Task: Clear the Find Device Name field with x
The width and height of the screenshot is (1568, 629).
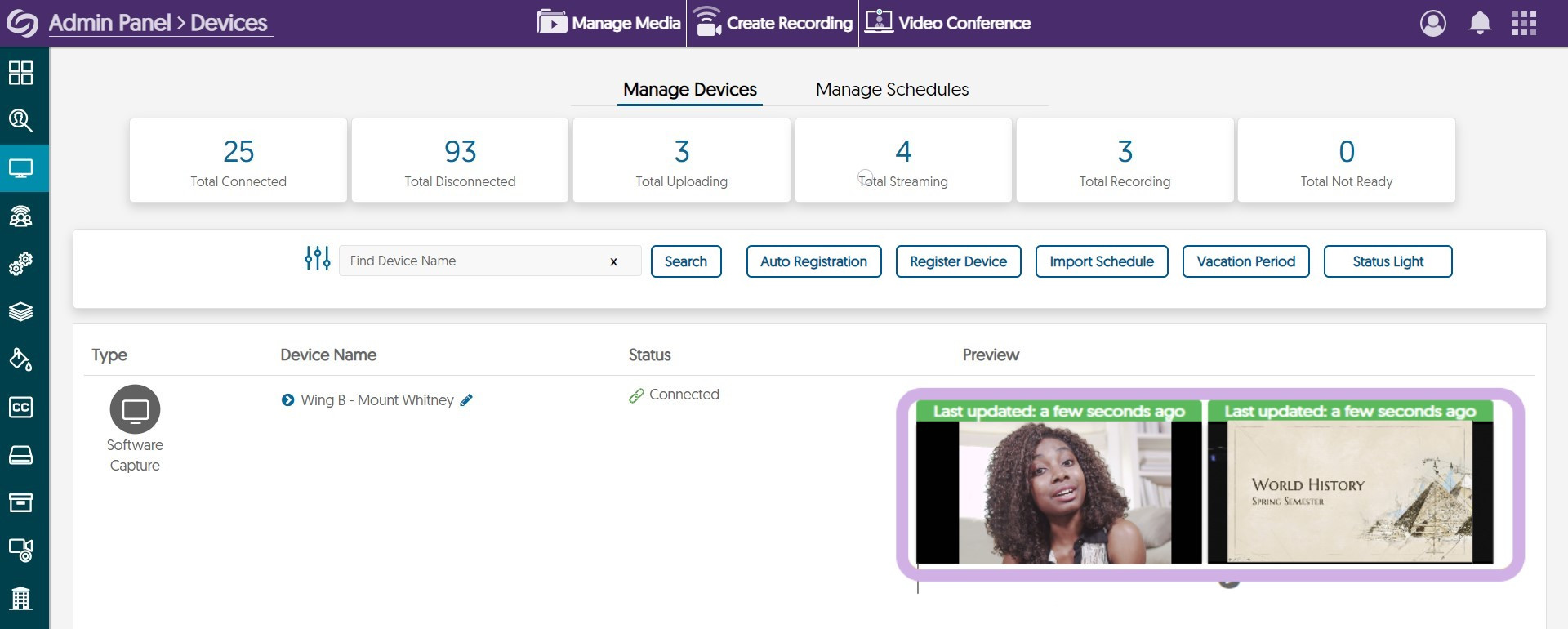Action: coord(613,261)
